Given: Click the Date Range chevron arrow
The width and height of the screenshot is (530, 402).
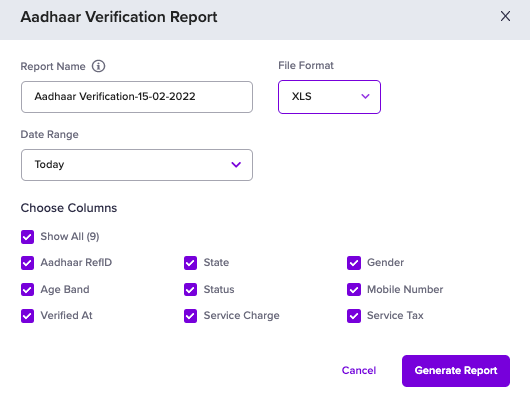Looking at the screenshot, I should point(236,165).
